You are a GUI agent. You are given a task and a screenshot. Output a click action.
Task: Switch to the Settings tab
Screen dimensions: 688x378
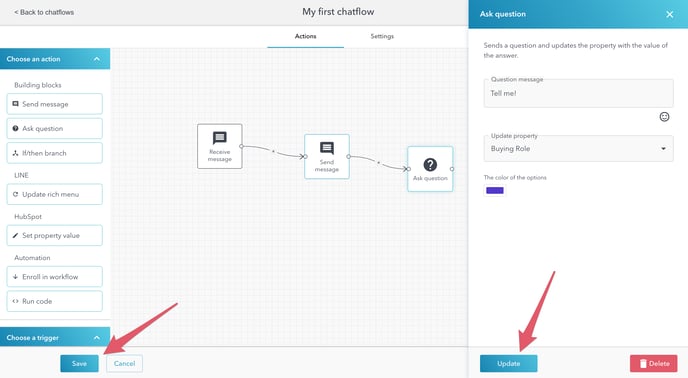point(382,36)
